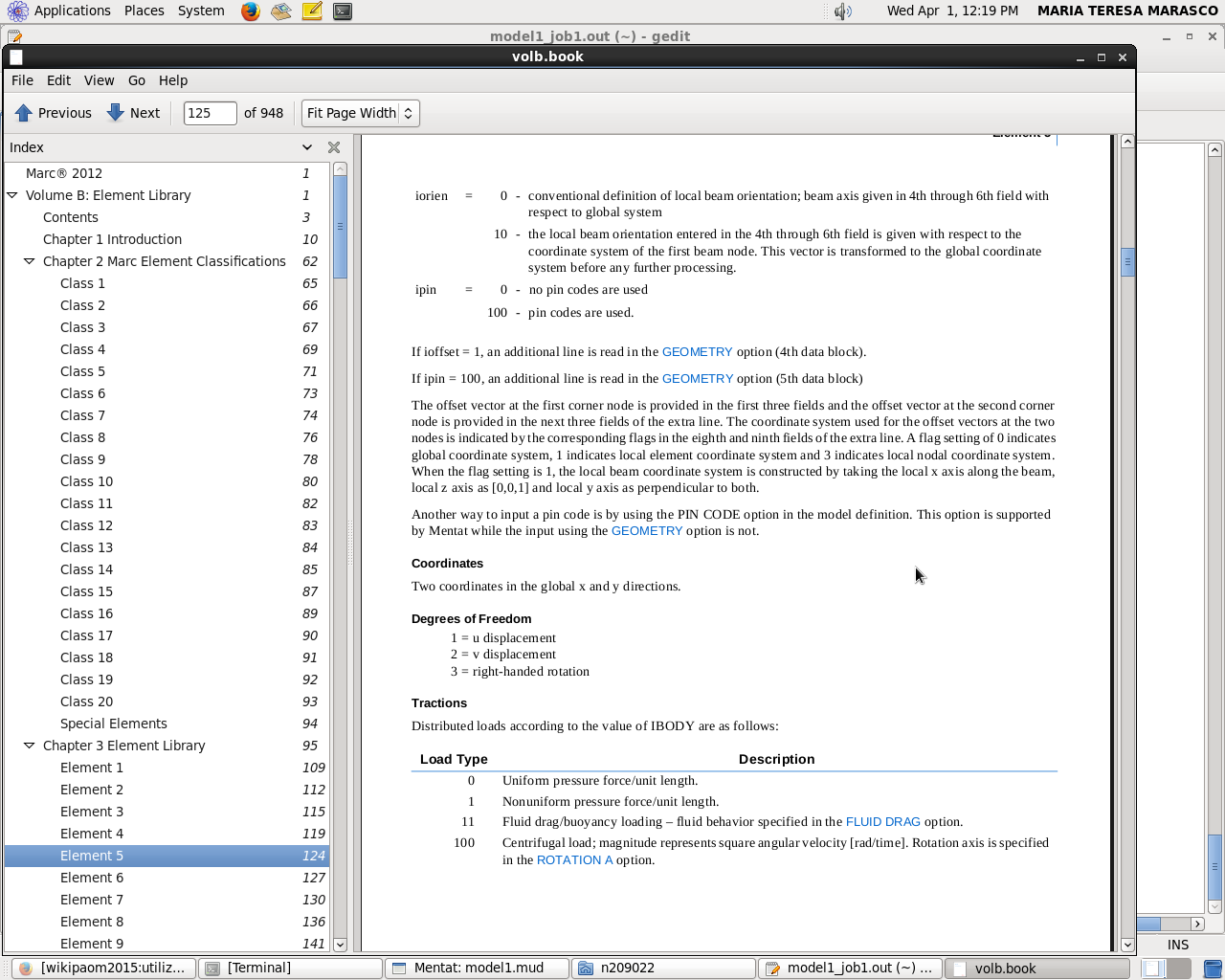Follow the FLUID DRAG link

(882, 822)
